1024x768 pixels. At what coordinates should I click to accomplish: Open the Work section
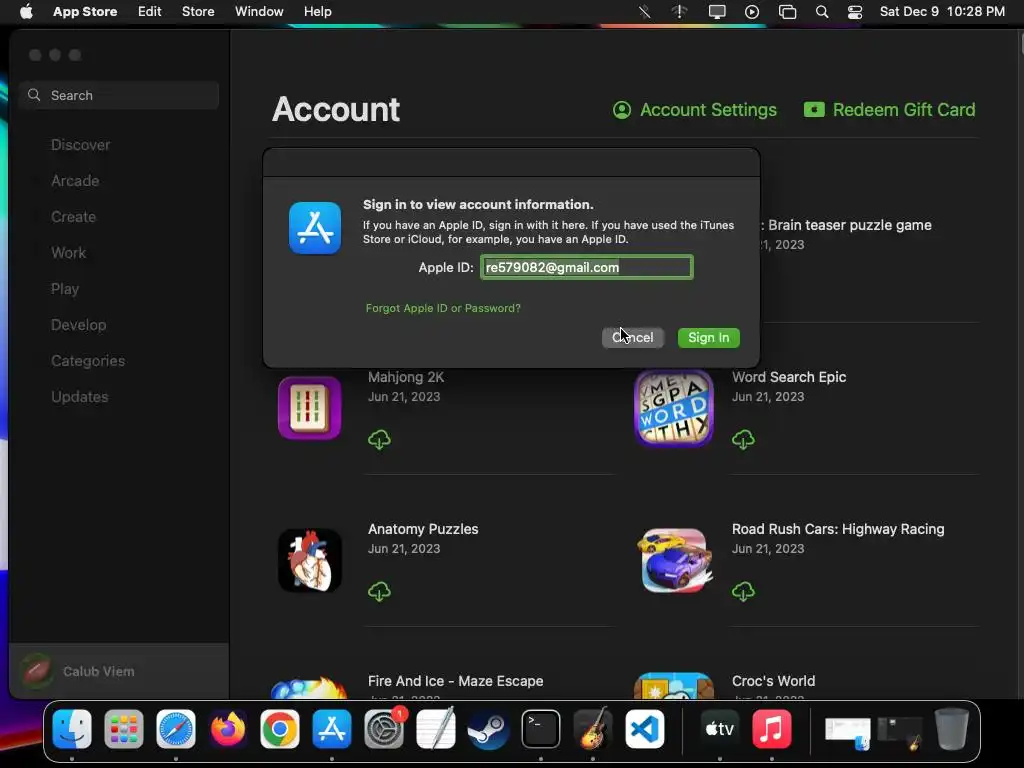point(69,253)
